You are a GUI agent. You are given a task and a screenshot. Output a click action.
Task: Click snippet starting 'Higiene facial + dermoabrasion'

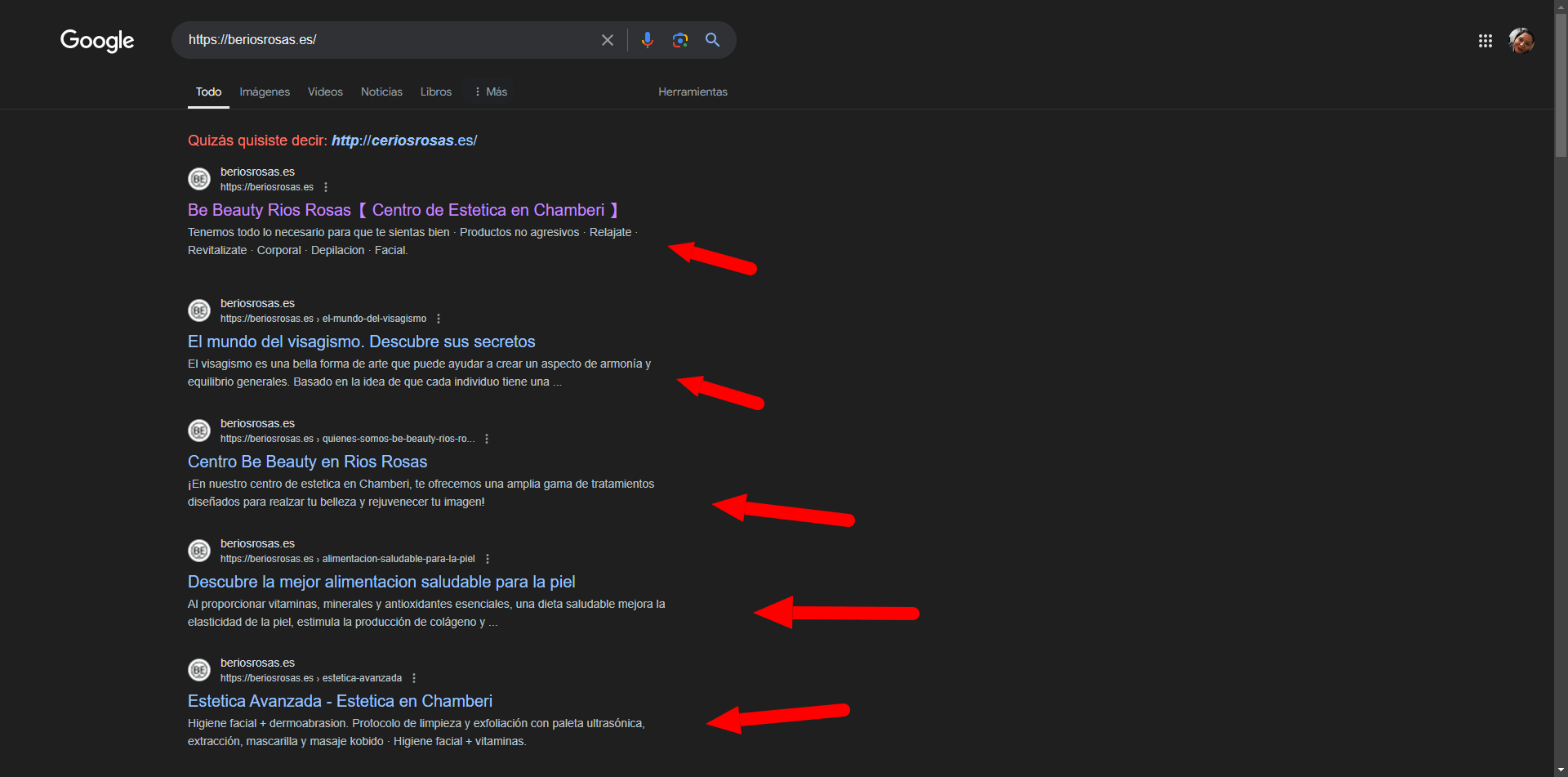tap(416, 732)
